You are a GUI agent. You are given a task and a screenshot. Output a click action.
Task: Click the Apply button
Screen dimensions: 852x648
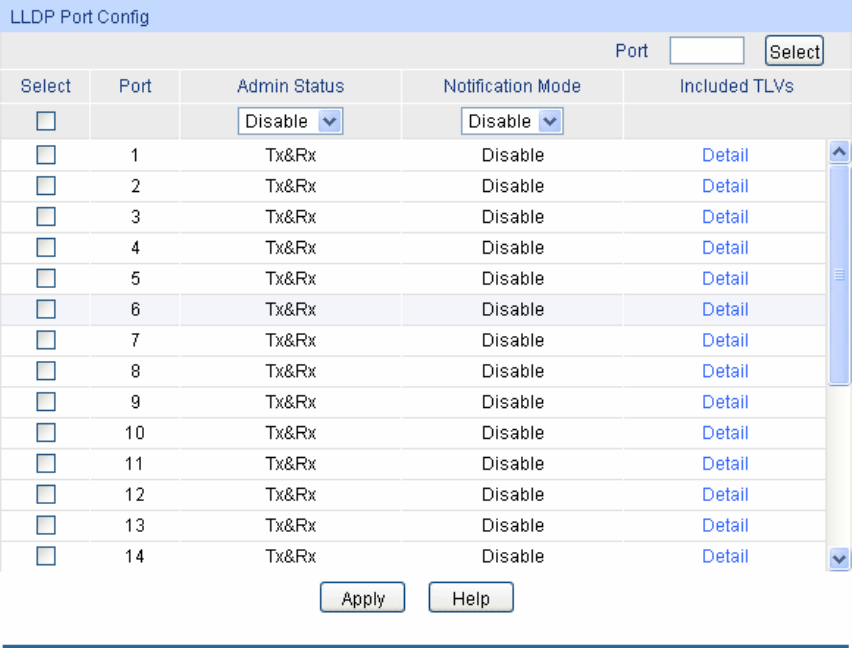point(362,598)
